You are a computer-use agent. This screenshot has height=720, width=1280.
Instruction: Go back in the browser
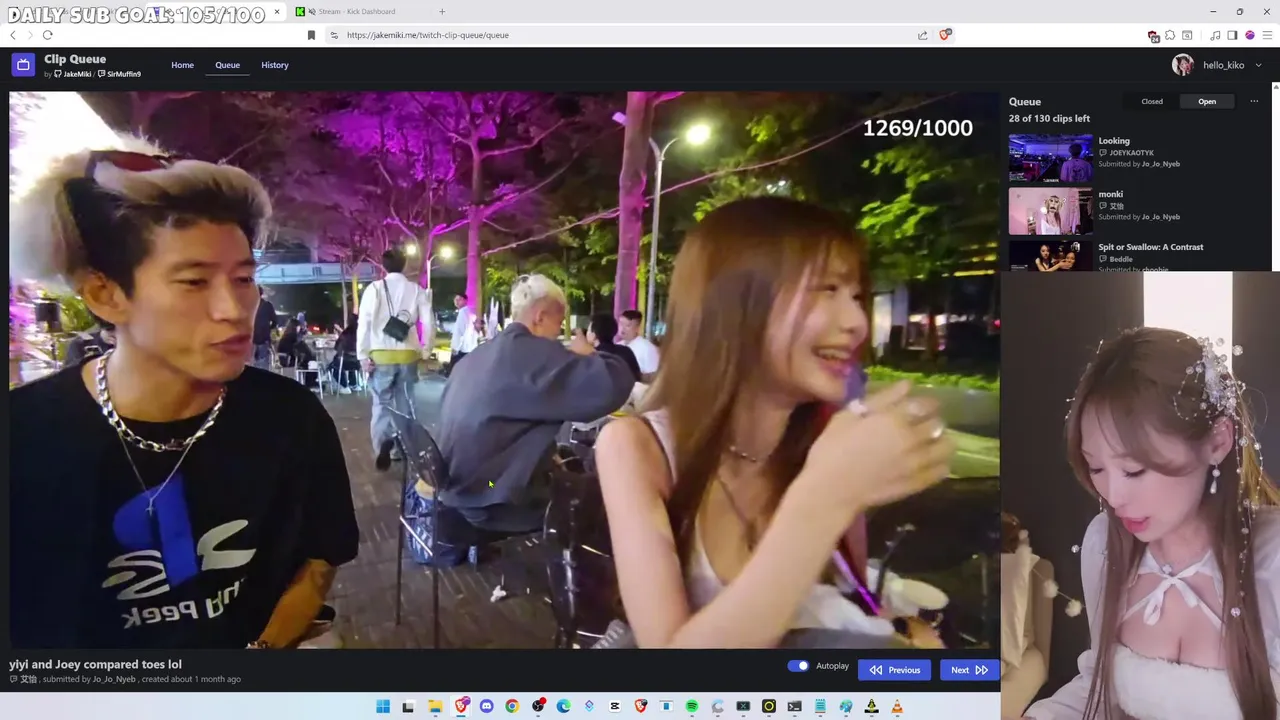pyautogui.click(x=13, y=35)
